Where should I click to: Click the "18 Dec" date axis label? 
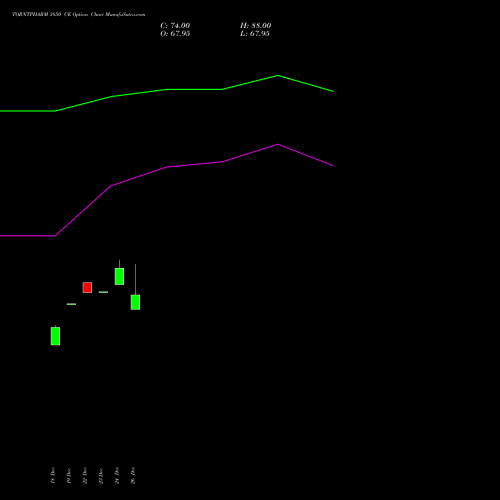[x=53, y=475]
